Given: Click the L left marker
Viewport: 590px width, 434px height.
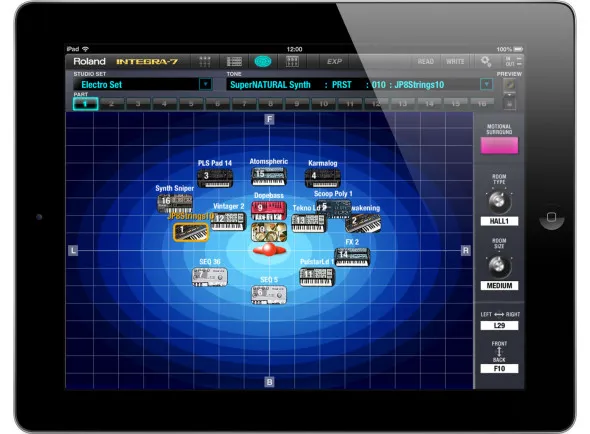Looking at the screenshot, I should [73, 250].
